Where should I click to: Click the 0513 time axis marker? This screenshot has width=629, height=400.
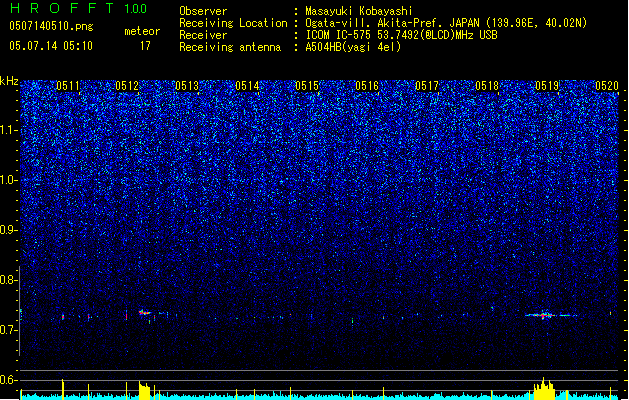tap(187, 86)
